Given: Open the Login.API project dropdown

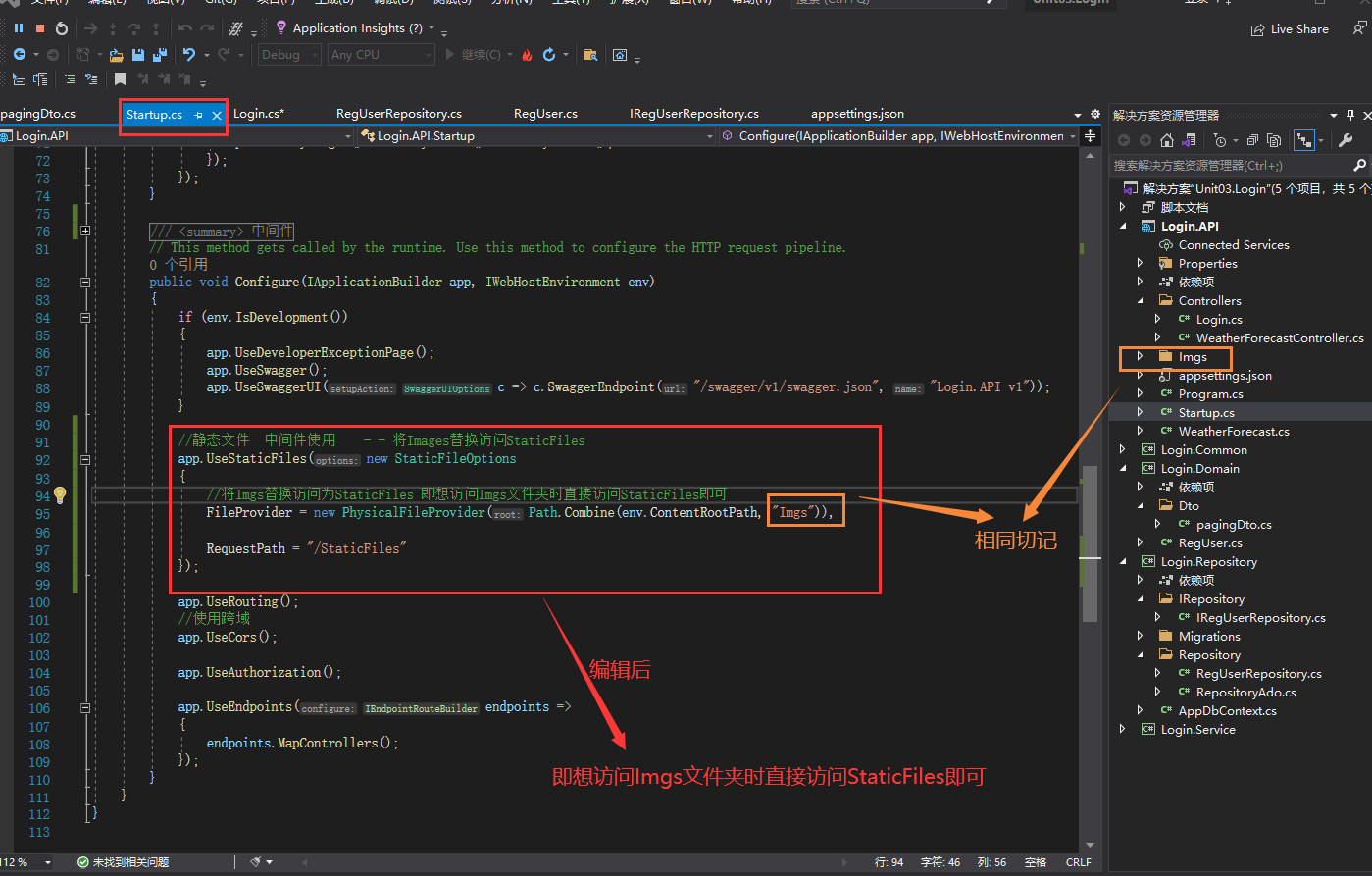Looking at the screenshot, I should 178,136.
